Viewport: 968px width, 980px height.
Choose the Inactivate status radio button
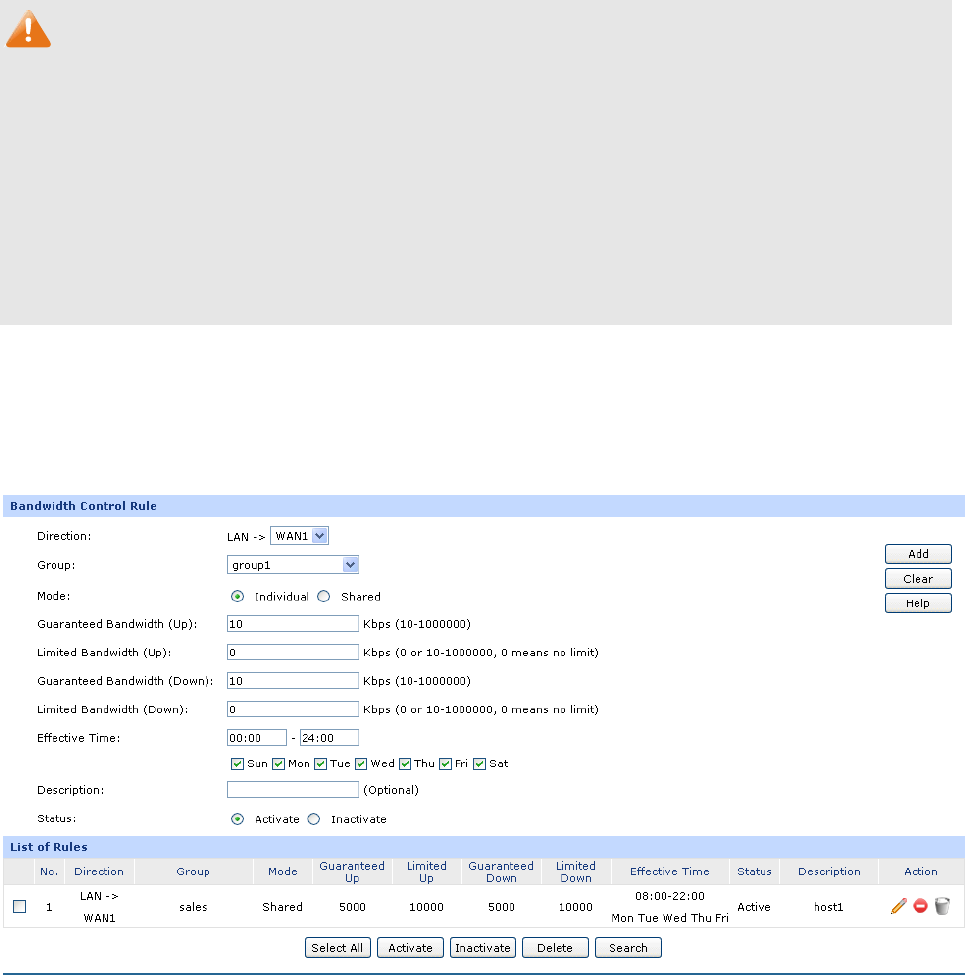click(x=314, y=819)
